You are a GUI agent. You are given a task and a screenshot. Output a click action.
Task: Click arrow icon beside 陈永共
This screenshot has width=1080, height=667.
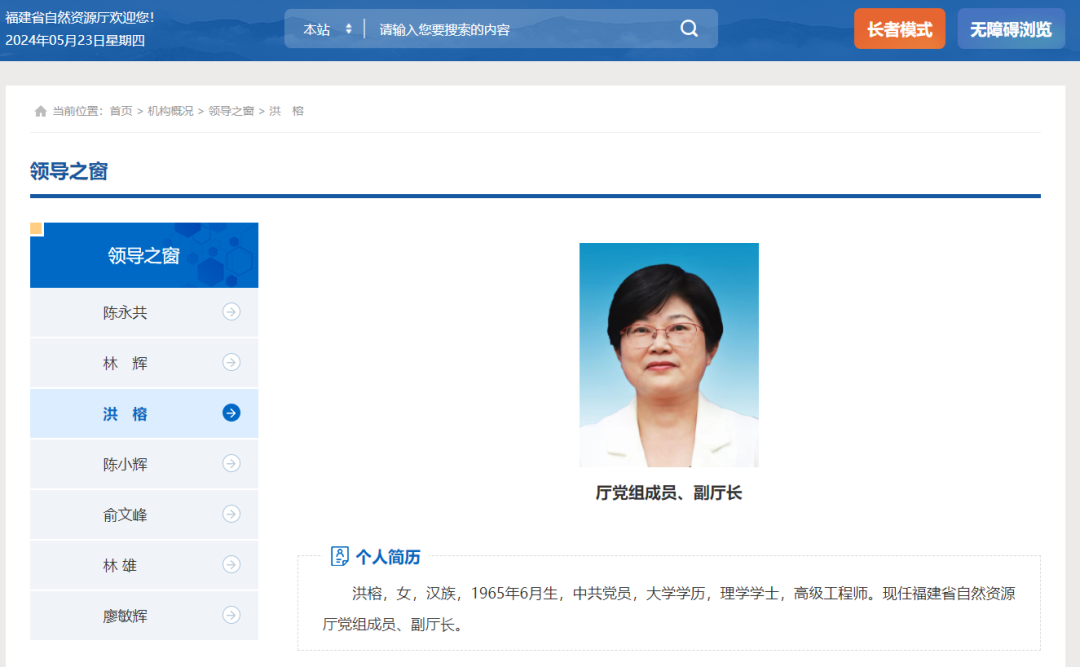pyautogui.click(x=231, y=311)
